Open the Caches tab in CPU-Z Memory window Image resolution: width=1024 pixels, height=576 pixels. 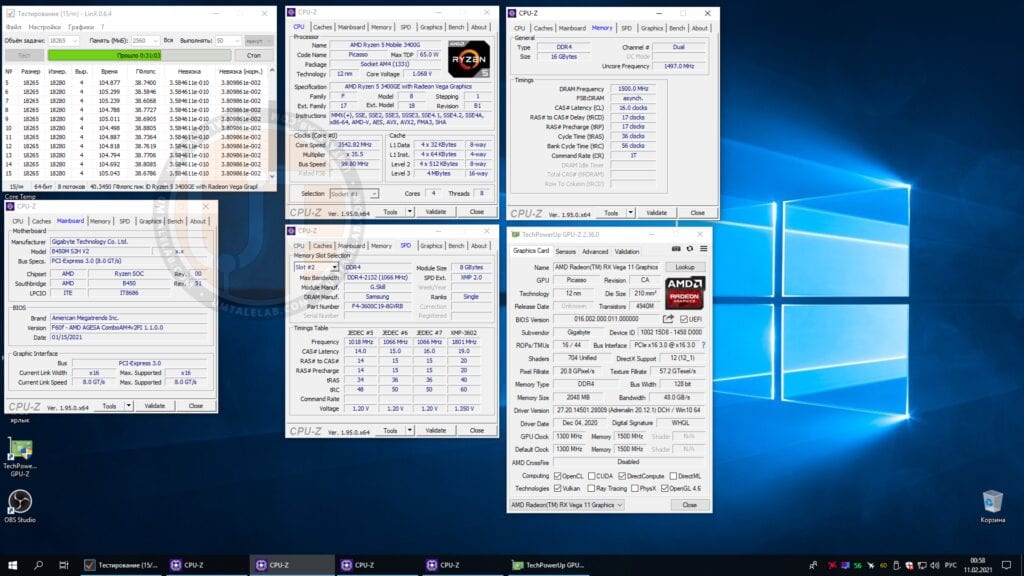[x=543, y=28]
